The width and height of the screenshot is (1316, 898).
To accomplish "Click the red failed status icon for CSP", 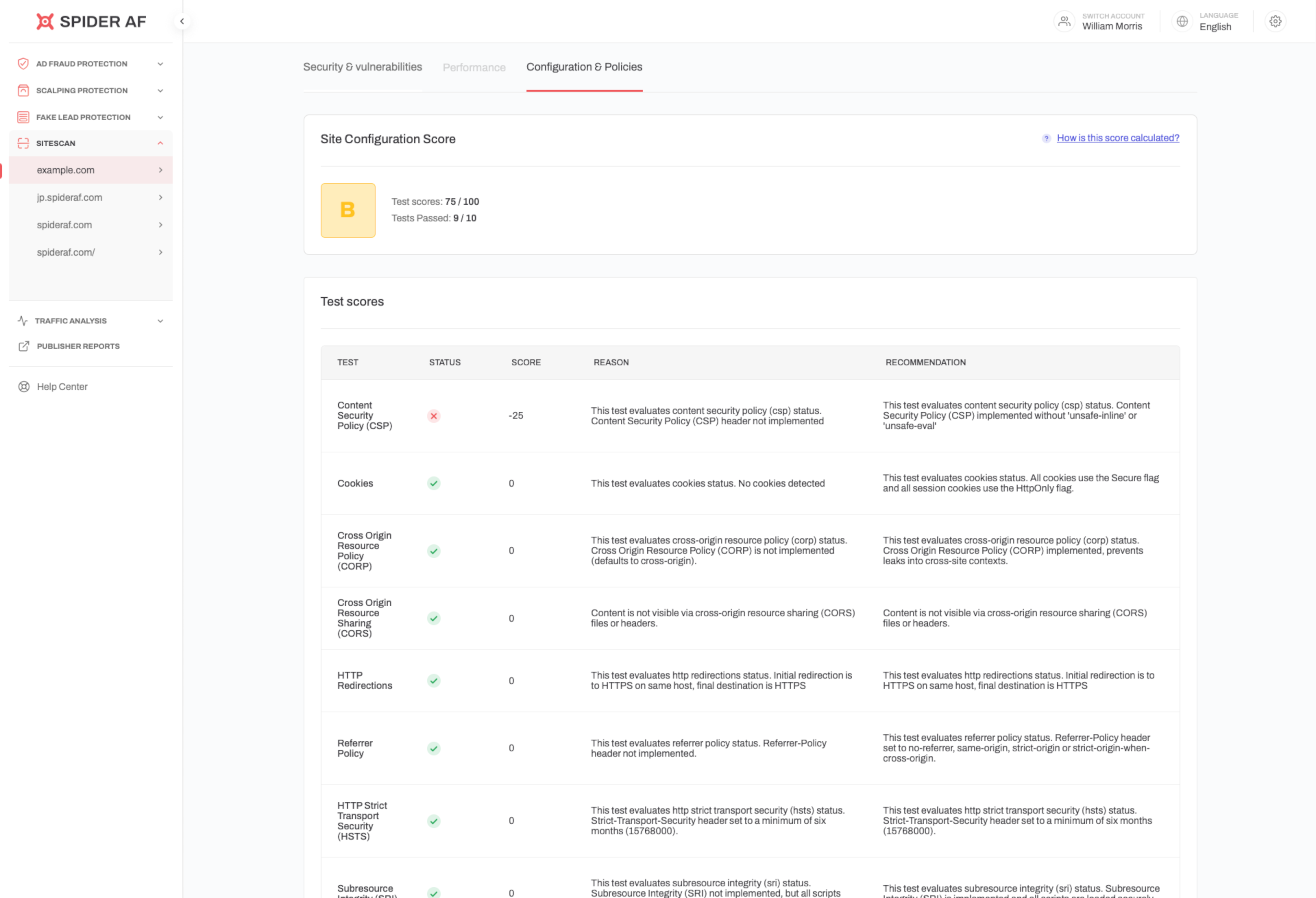I will (434, 416).
